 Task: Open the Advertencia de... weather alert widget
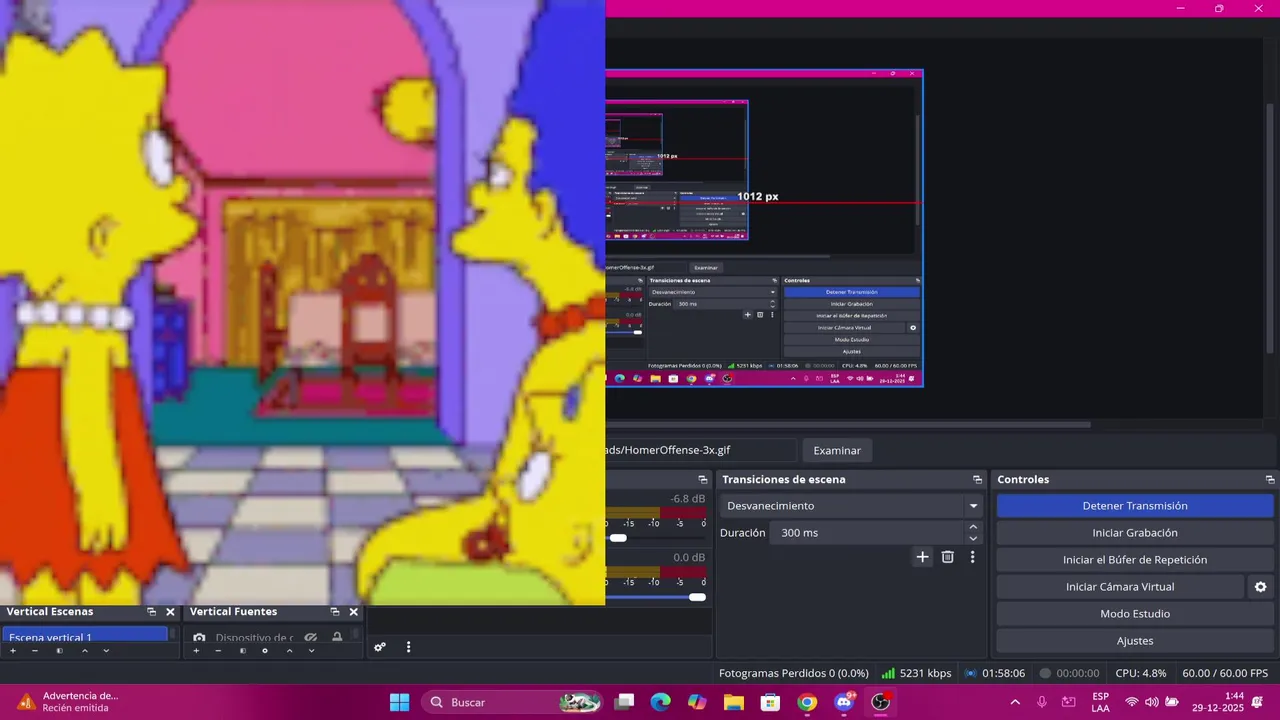(68, 702)
